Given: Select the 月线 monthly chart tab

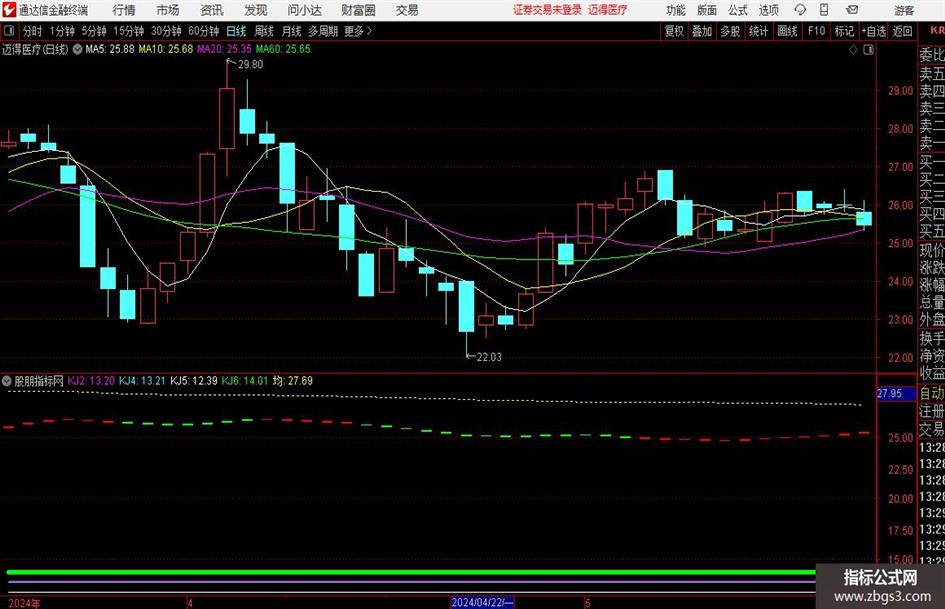Looking at the screenshot, I should (291, 31).
